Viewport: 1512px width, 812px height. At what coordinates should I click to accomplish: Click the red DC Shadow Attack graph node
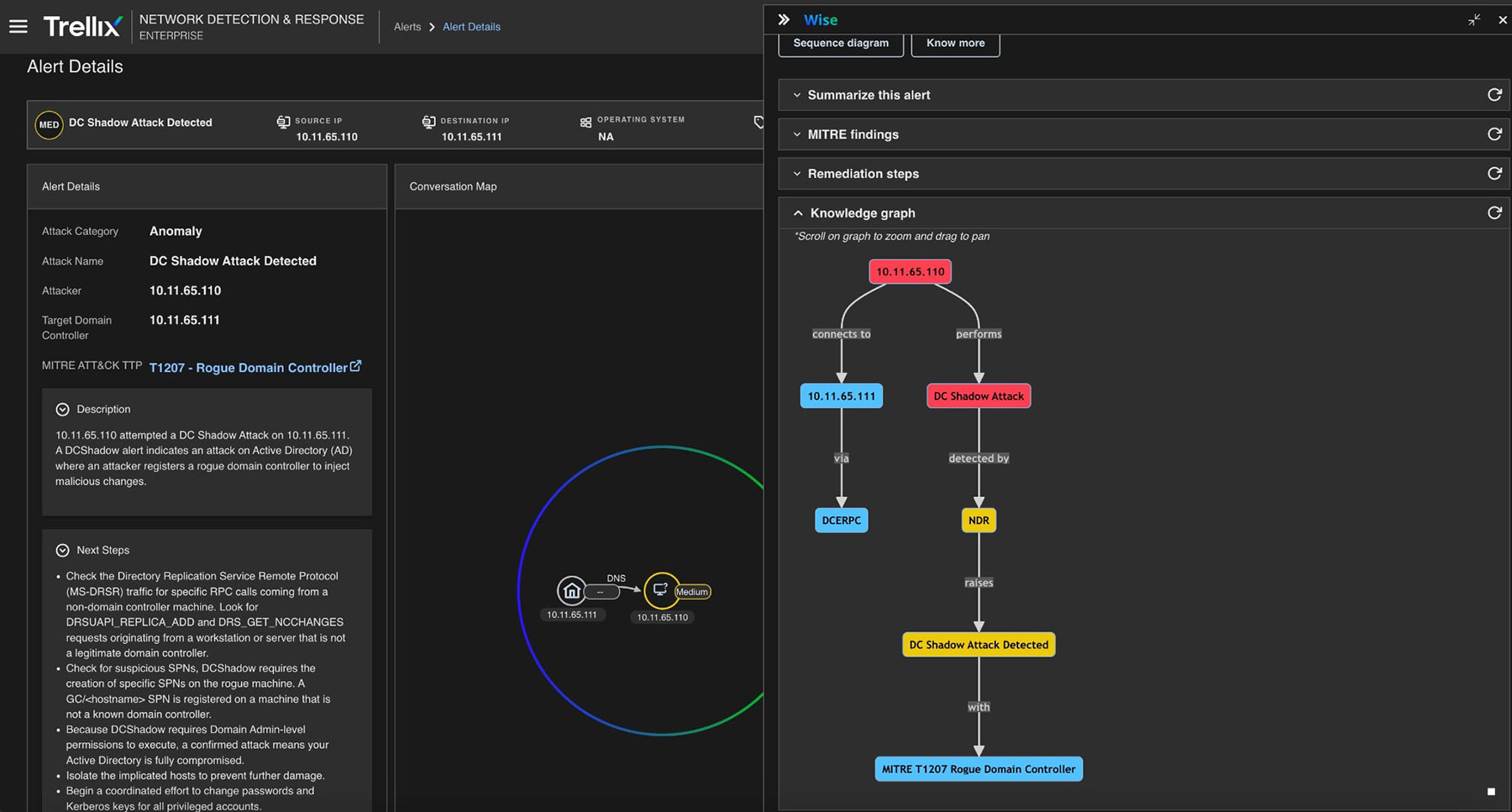(979, 396)
